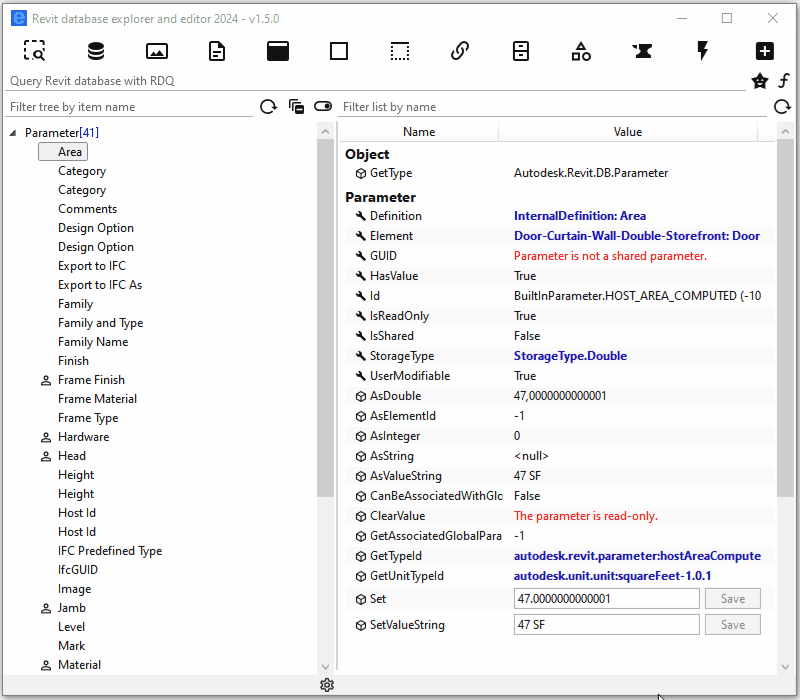Click Query Revit database with RDQ field
The height and width of the screenshot is (700, 800).
[375, 81]
